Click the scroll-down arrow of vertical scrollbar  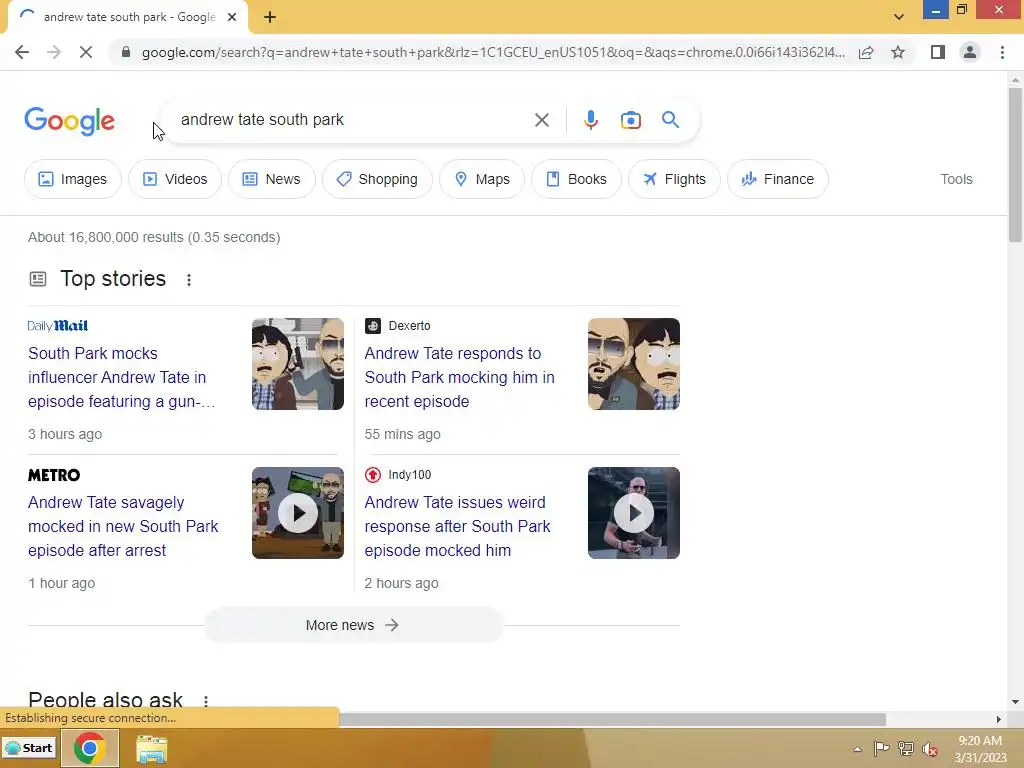(1015, 702)
